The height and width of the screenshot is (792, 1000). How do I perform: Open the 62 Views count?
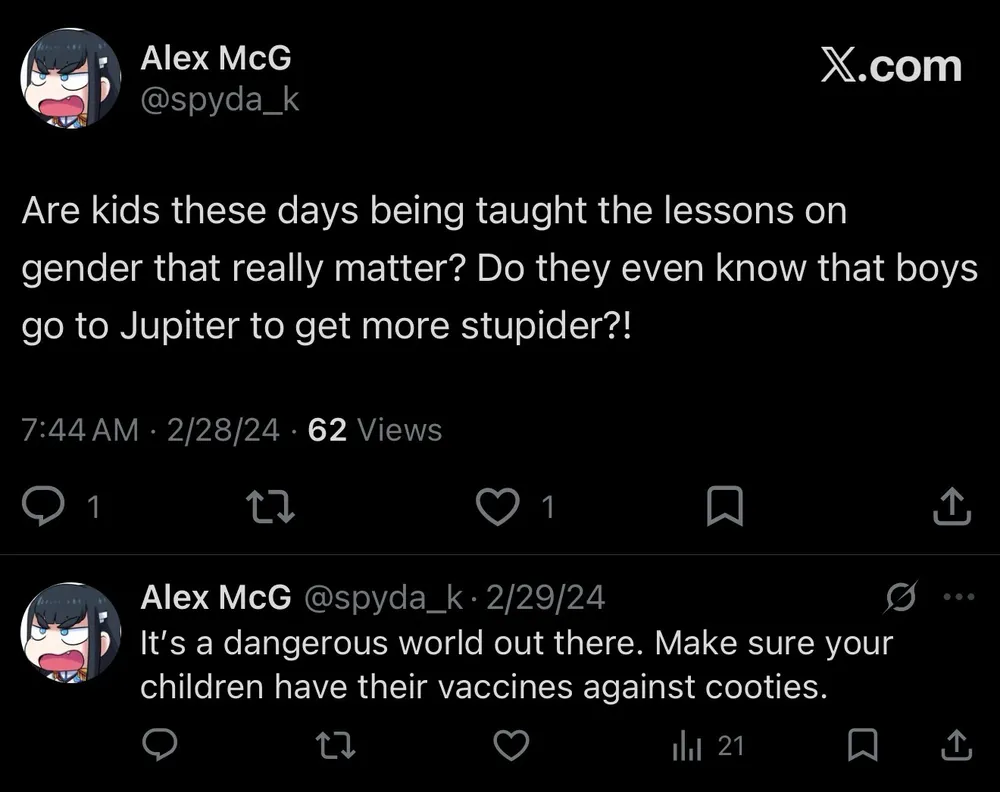tap(375, 430)
